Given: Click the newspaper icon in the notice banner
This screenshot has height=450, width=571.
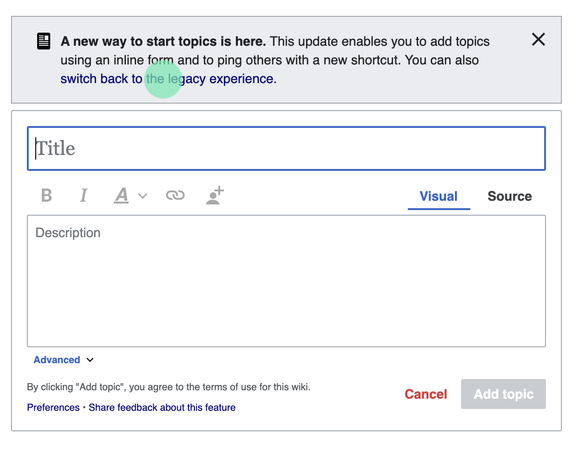Looking at the screenshot, I should click(x=44, y=41).
